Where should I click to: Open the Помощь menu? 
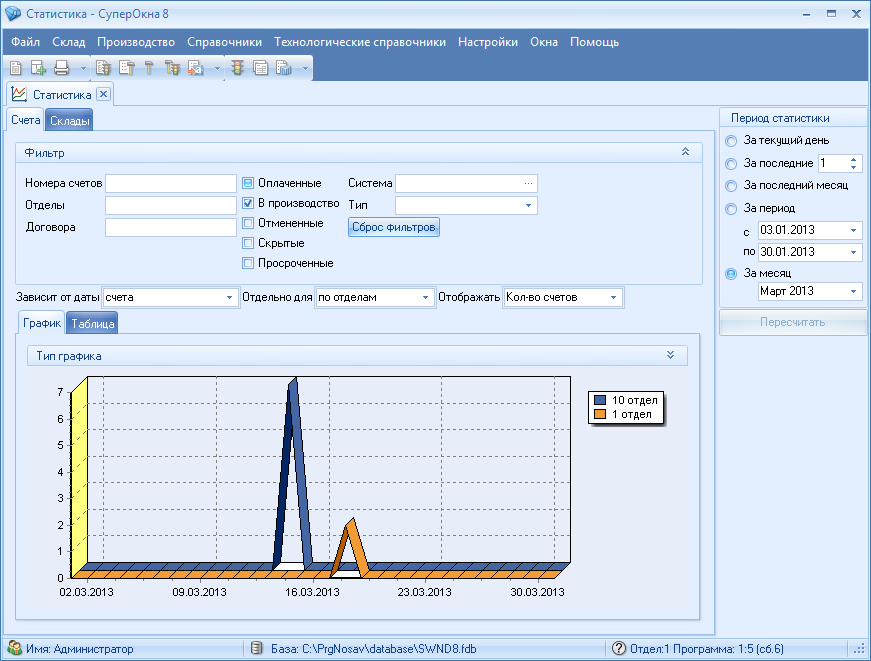[594, 42]
